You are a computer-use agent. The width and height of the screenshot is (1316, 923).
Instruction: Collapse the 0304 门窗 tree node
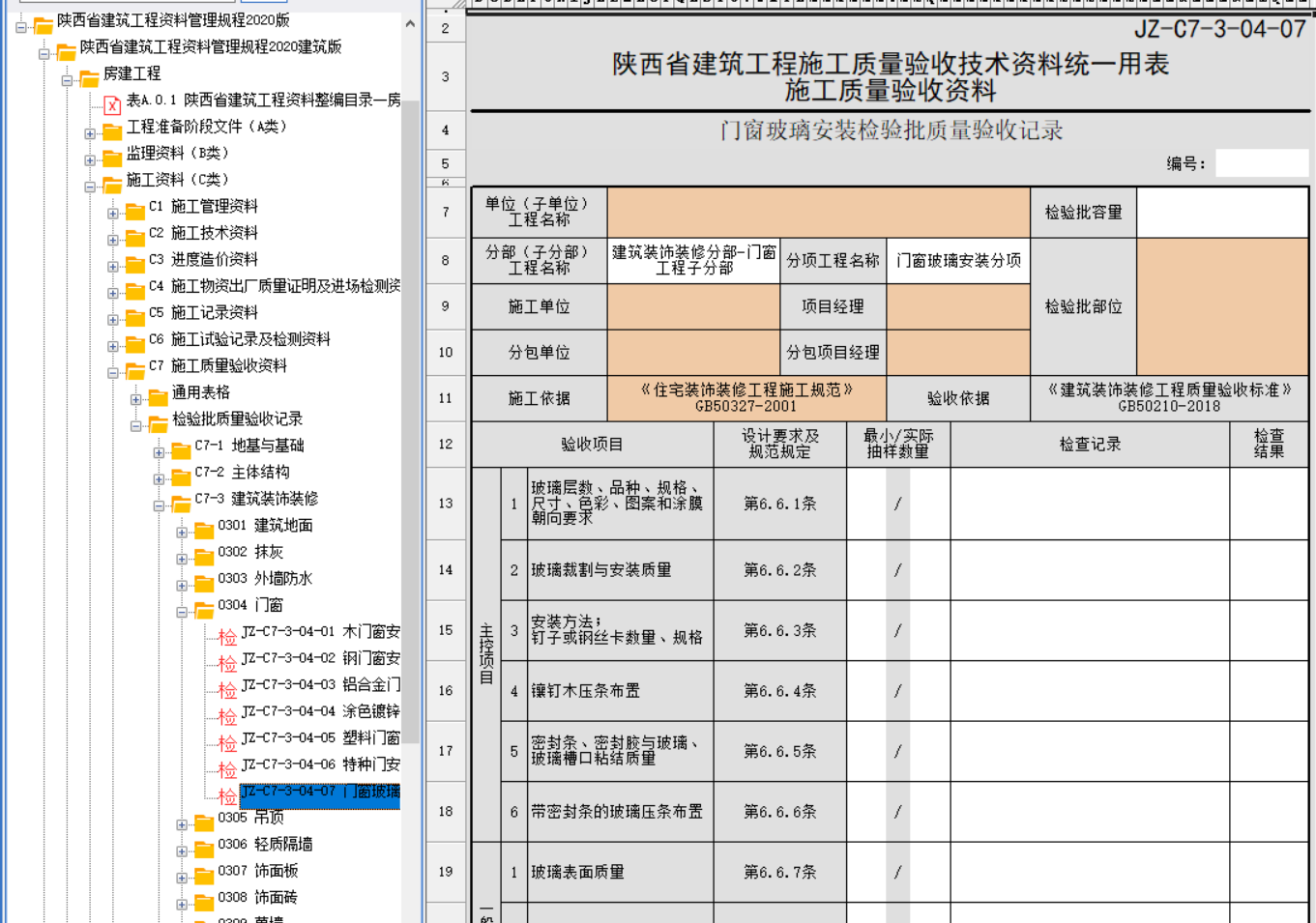pos(182,612)
